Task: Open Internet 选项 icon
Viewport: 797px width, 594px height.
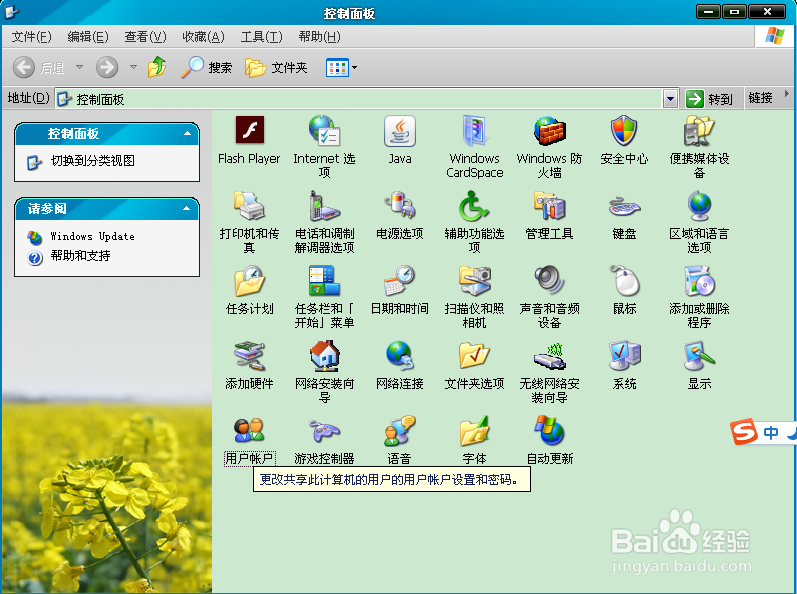Action: click(x=324, y=131)
